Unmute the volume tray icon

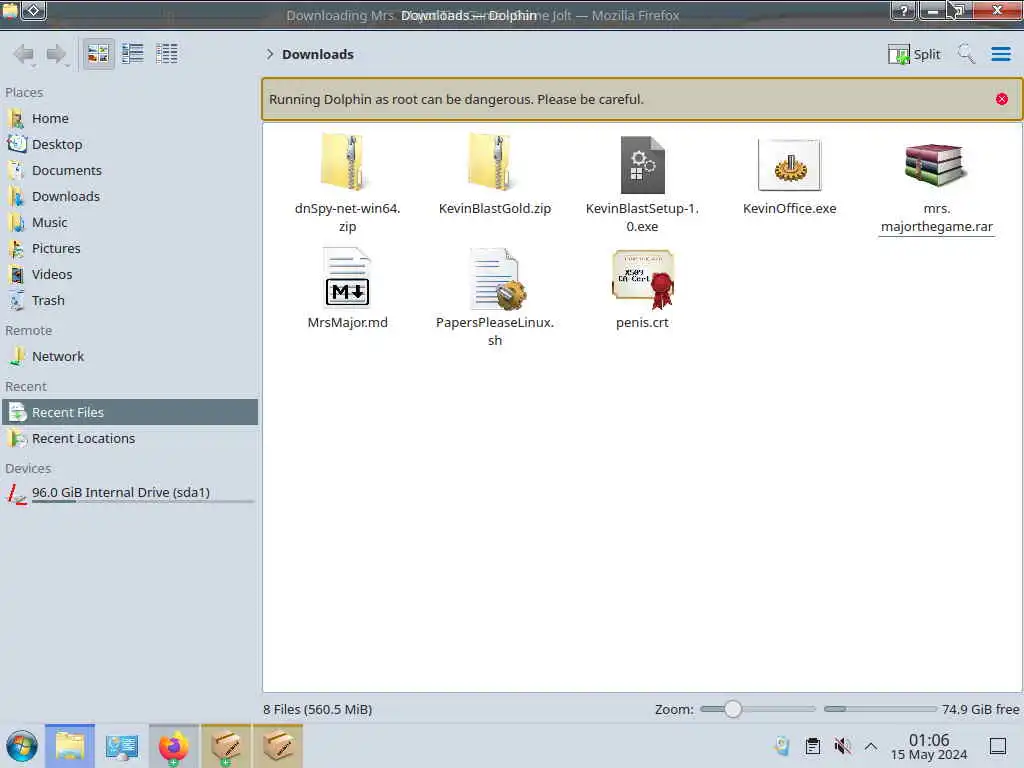coord(842,746)
